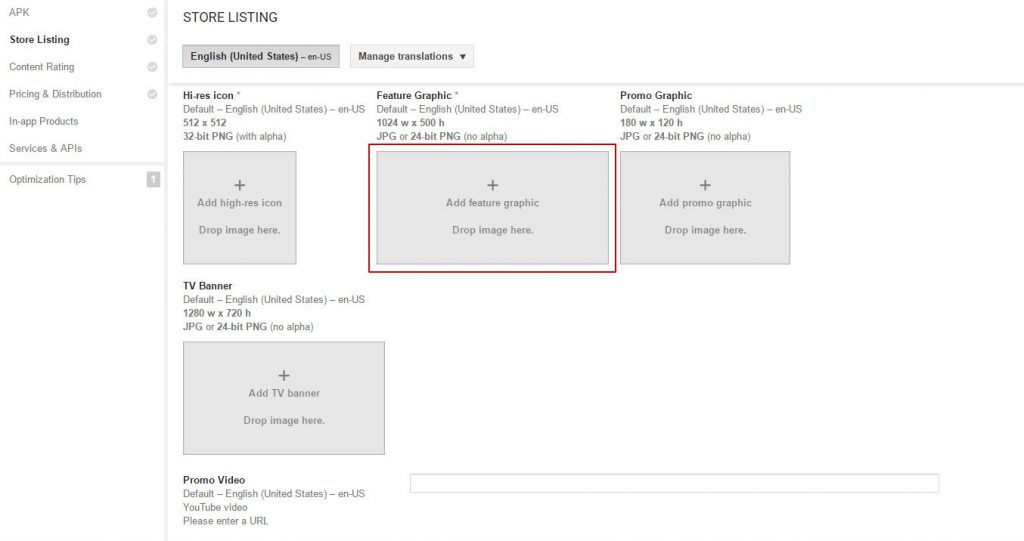Navigate to In-app Products
The image size is (1024, 541).
click(43, 121)
